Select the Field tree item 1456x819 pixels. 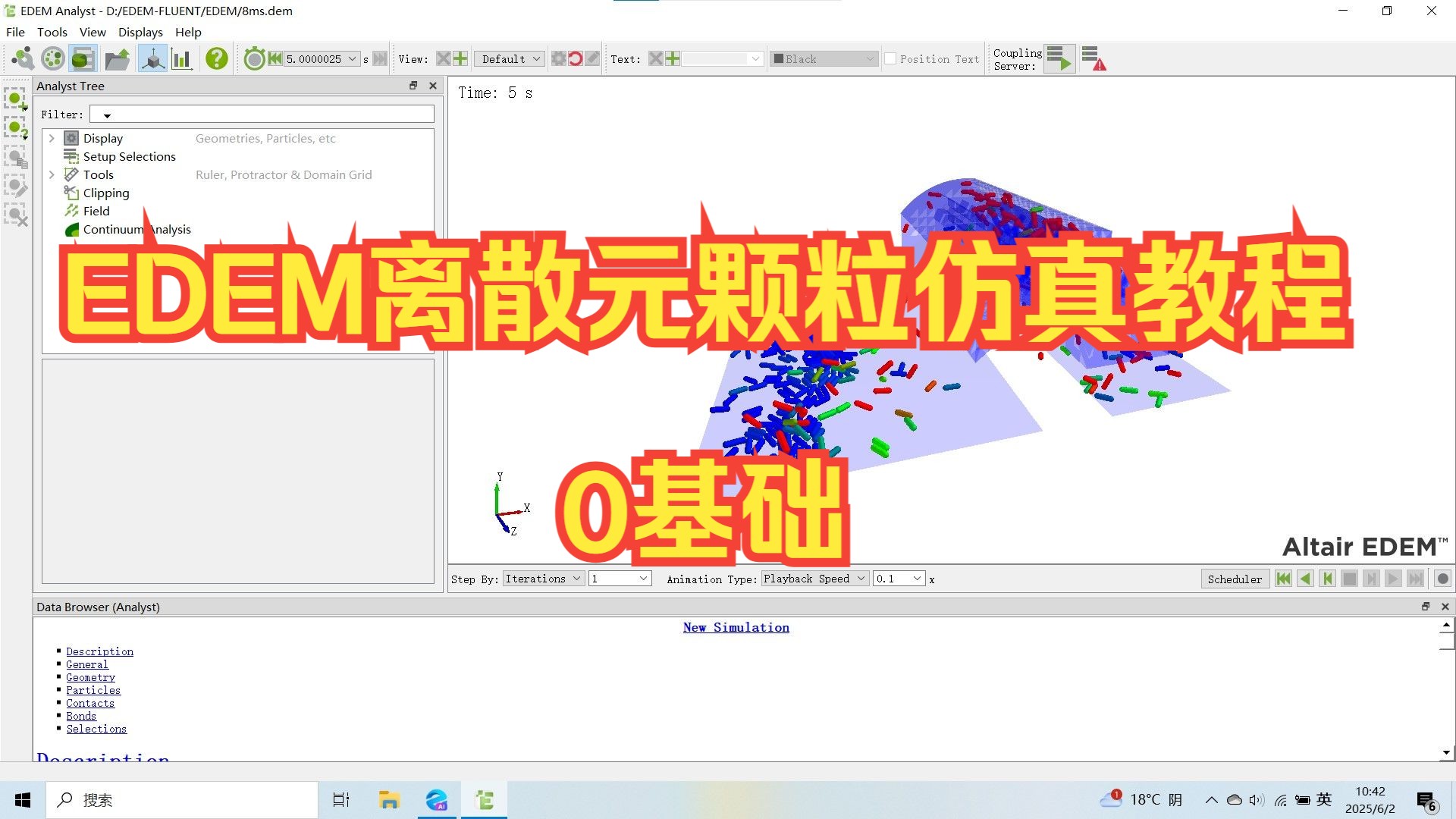96,211
